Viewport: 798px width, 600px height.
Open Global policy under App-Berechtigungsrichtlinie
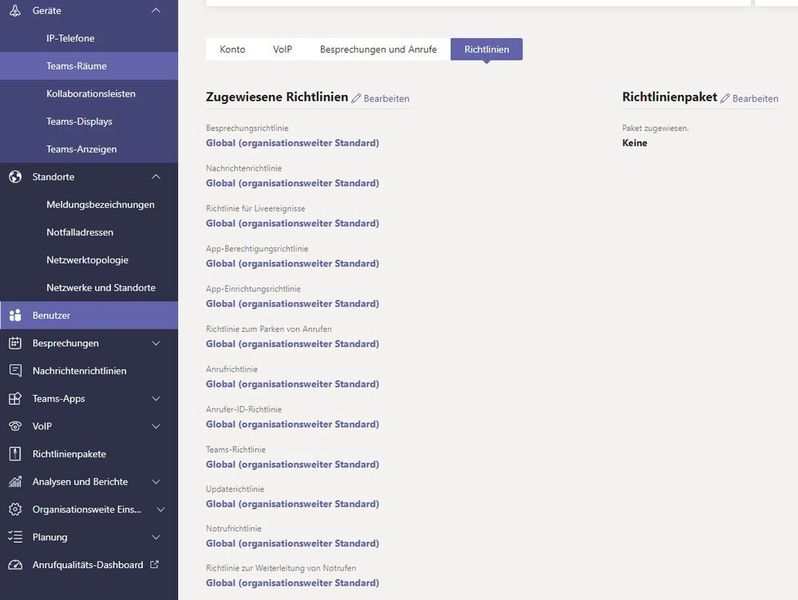[x=292, y=264]
